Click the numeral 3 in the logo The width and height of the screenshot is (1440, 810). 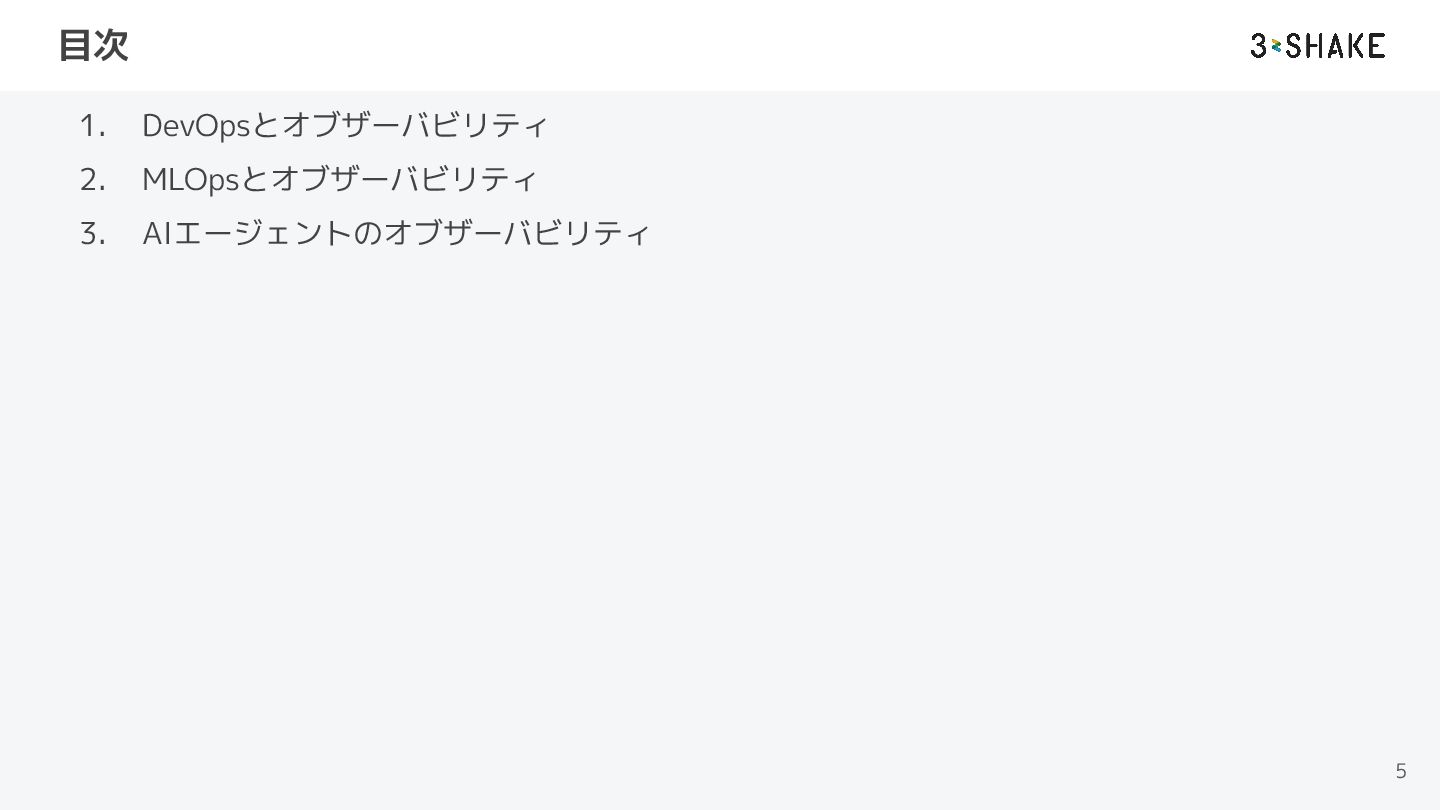(x=1258, y=45)
